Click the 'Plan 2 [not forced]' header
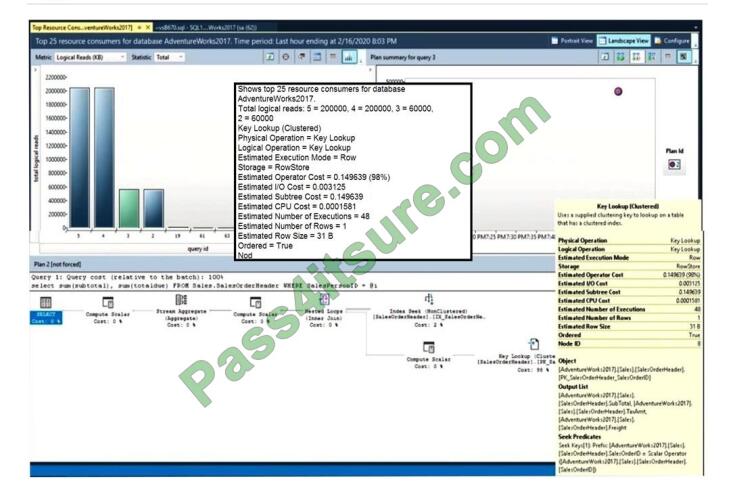The width and height of the screenshot is (737, 491). tap(58, 264)
